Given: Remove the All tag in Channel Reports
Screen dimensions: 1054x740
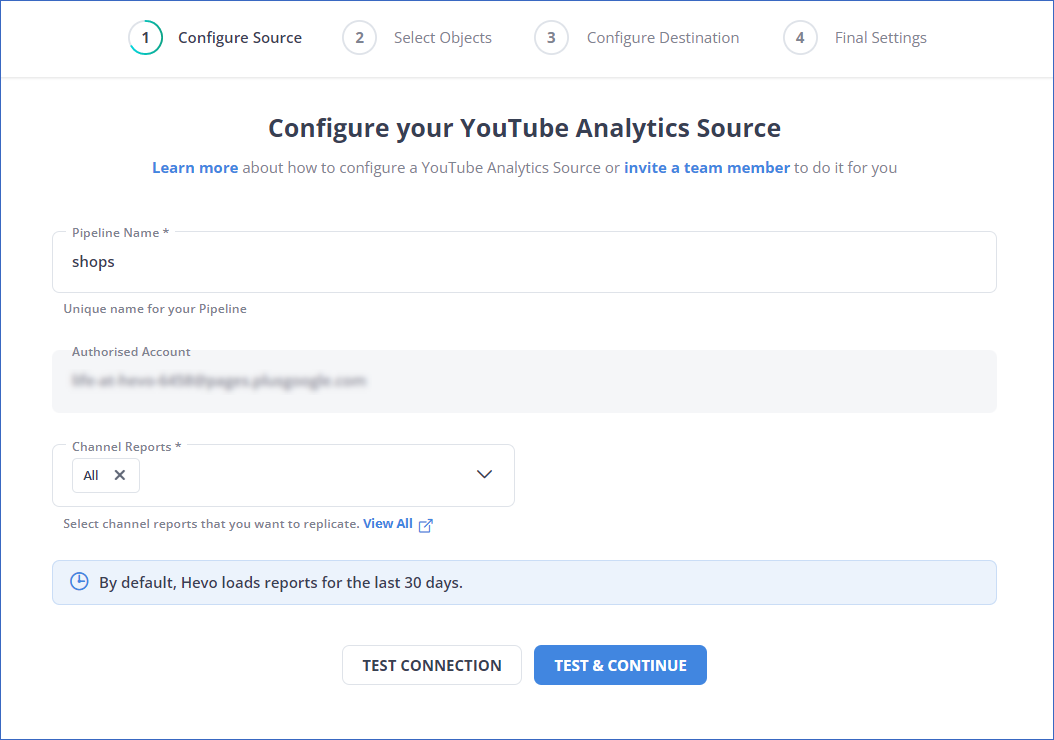Looking at the screenshot, I should (120, 475).
